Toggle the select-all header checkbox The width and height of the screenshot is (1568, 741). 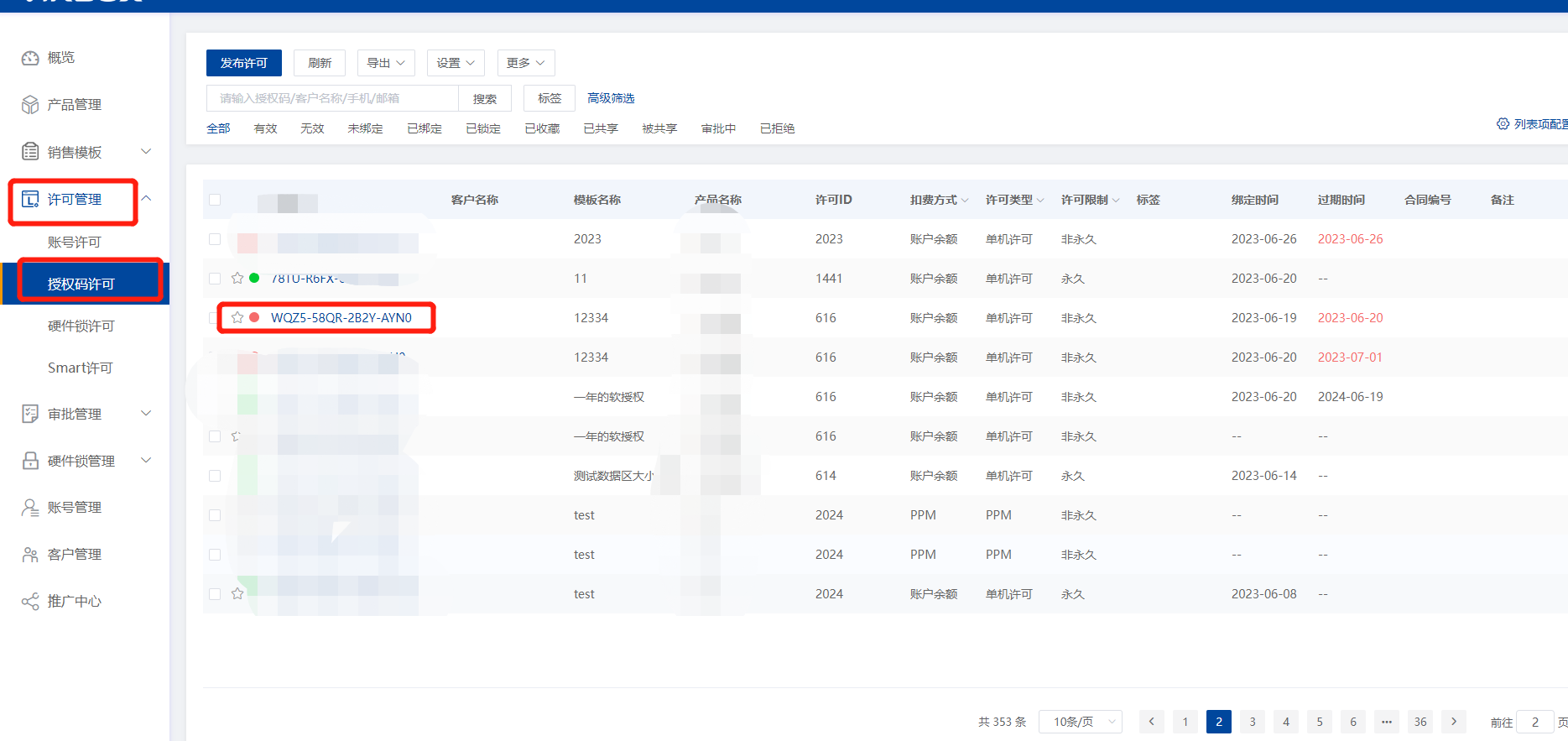pyautogui.click(x=215, y=200)
